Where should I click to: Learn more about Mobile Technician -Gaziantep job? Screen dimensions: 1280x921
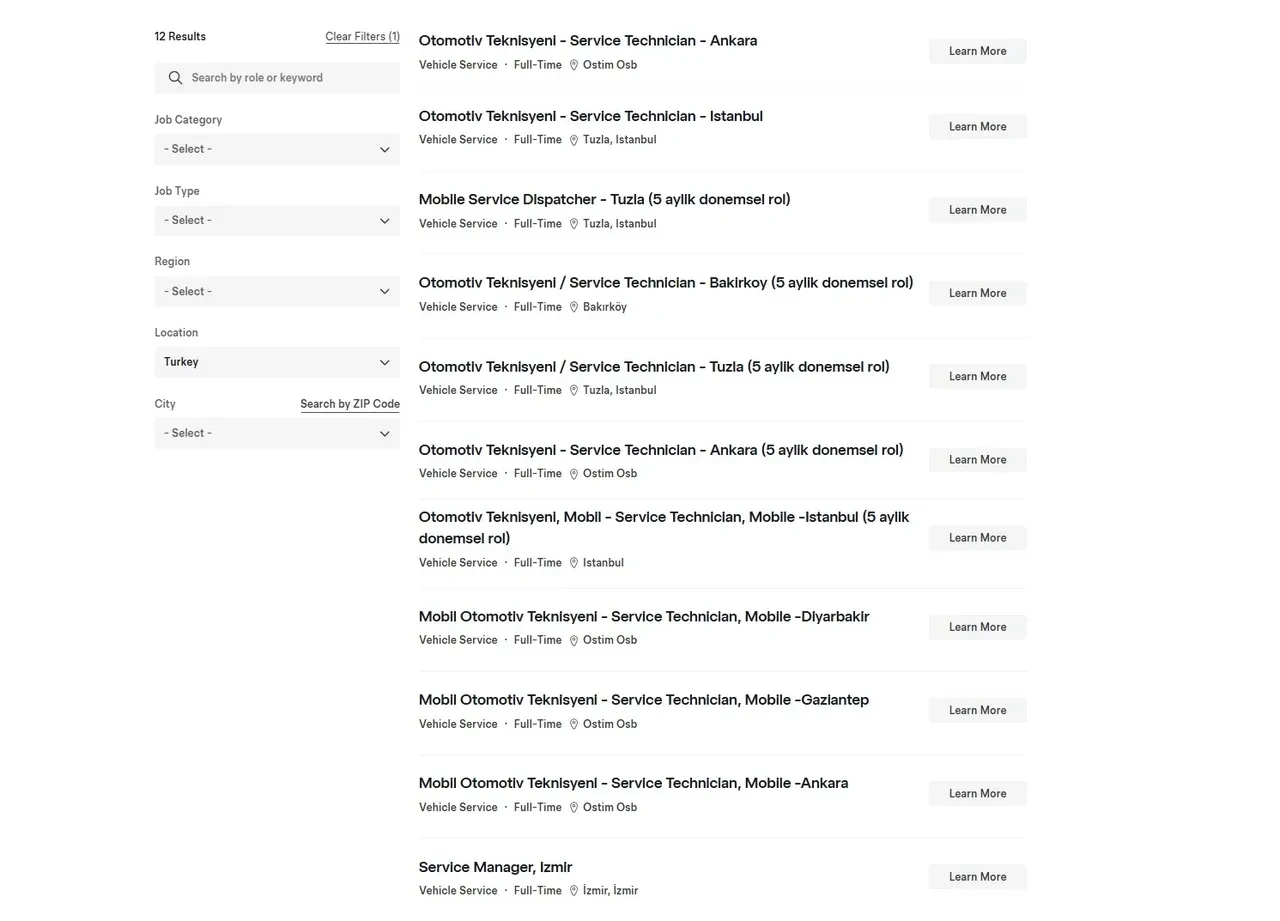(x=977, y=710)
